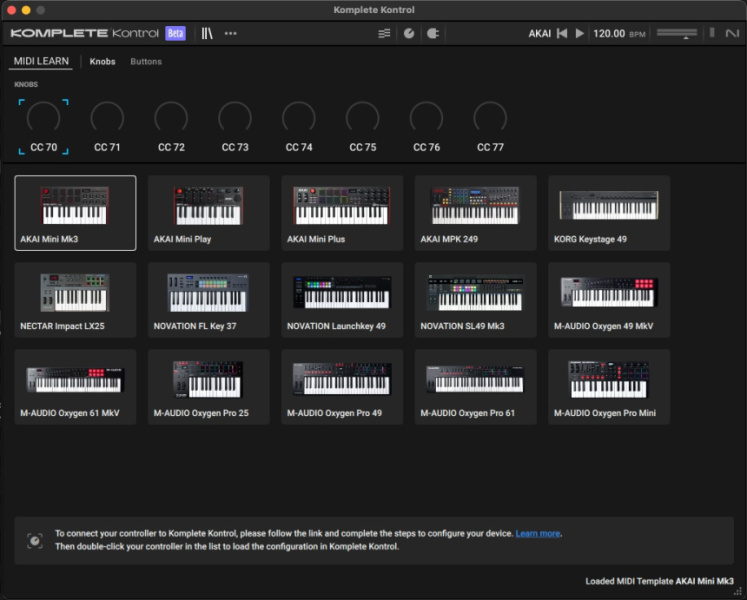Click the MIDI learn knob icon in header

pyautogui.click(x=409, y=33)
